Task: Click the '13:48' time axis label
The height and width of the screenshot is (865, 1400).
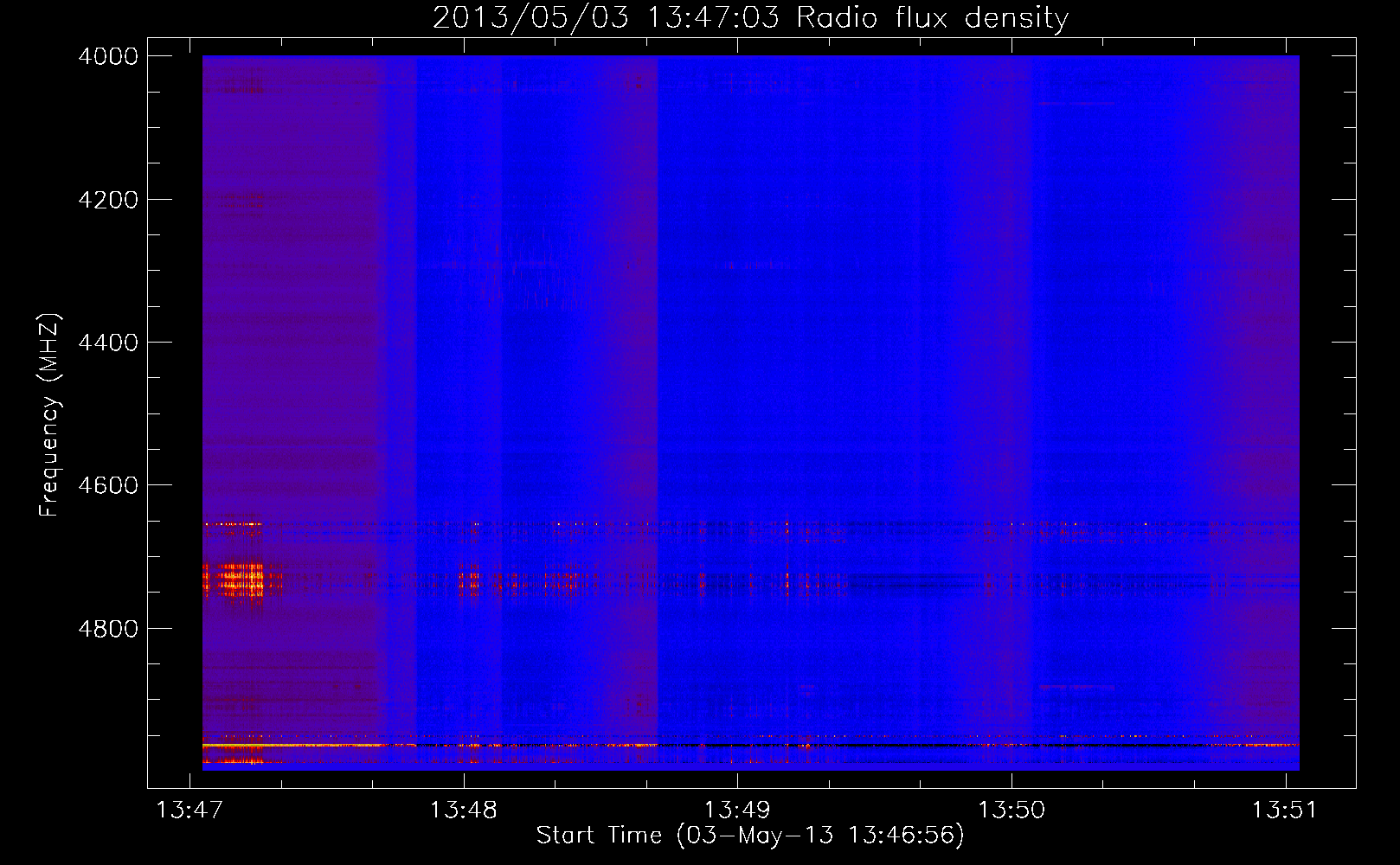Action: [x=464, y=811]
